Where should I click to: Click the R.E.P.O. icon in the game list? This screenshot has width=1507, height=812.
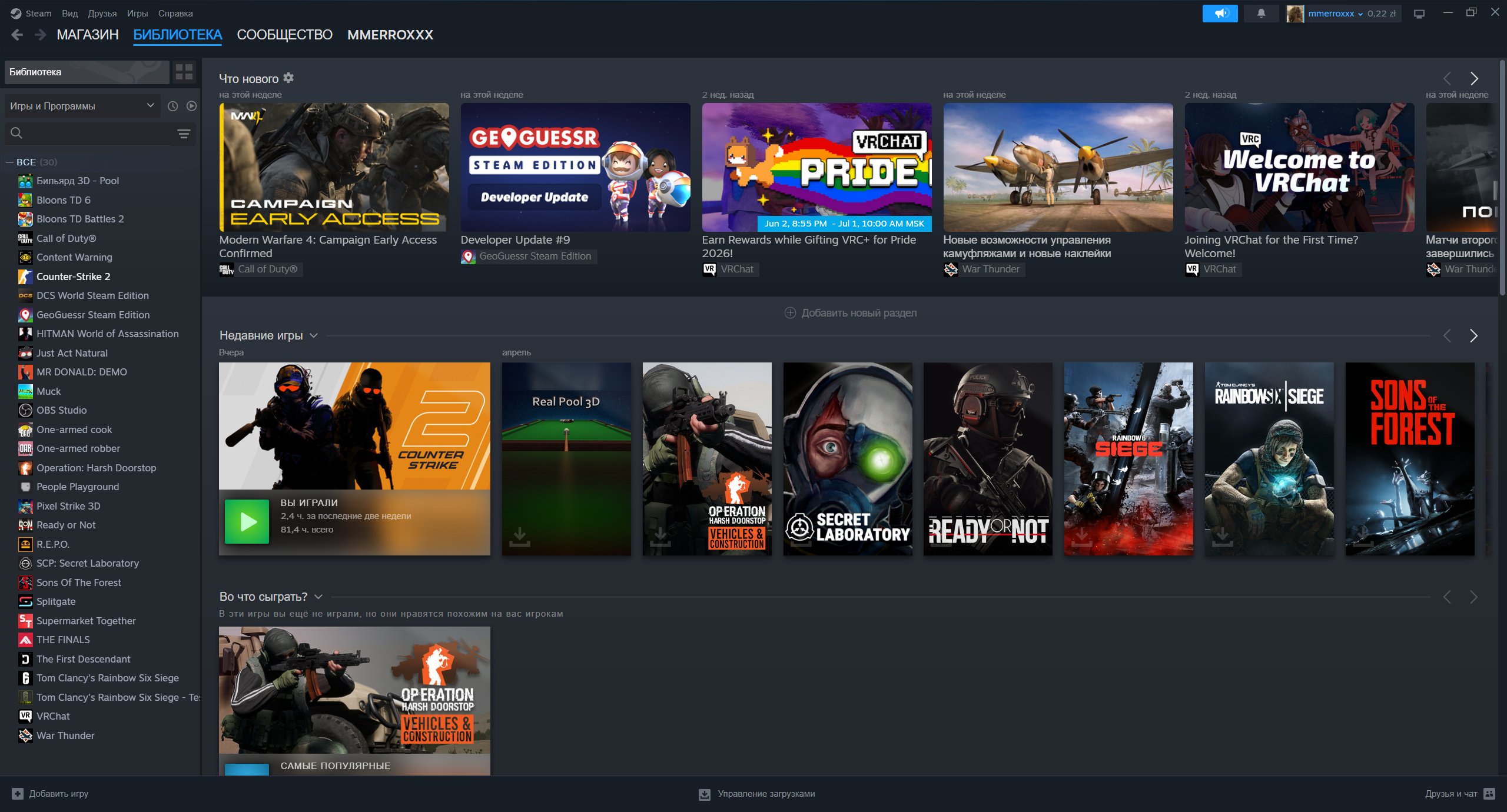25,544
